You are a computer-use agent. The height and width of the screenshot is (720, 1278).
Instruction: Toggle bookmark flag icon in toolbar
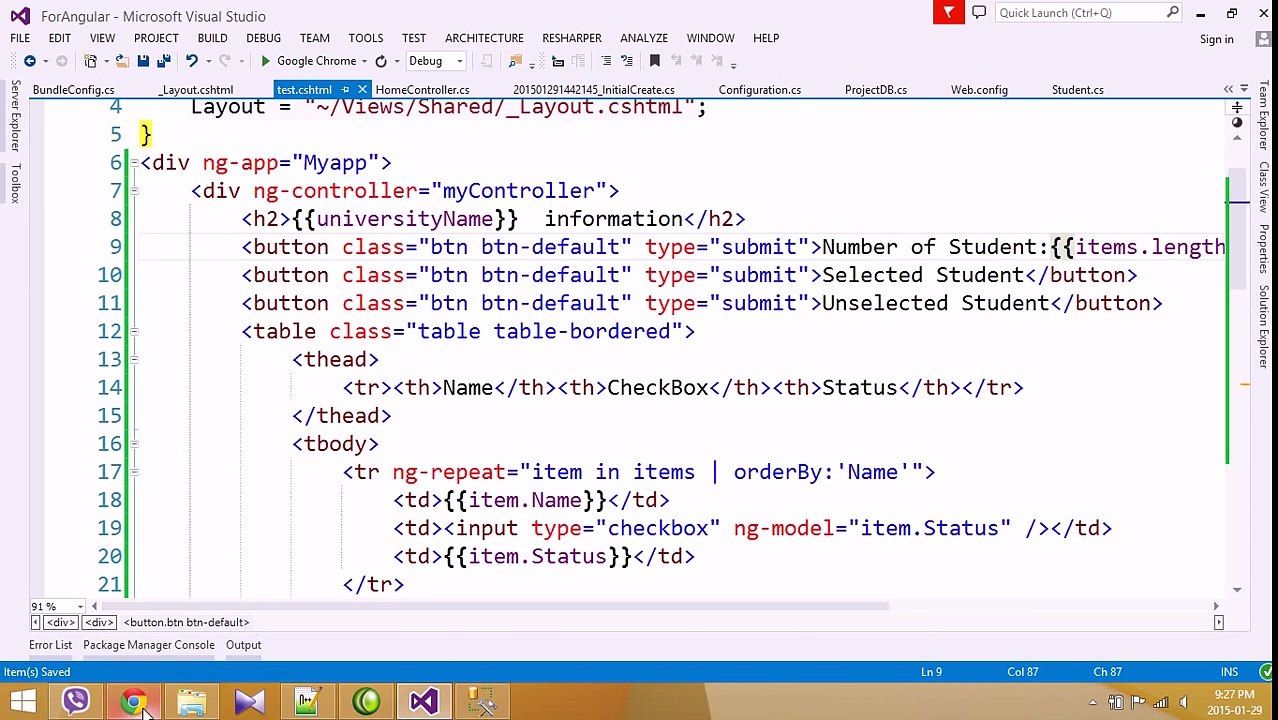[x=655, y=61]
